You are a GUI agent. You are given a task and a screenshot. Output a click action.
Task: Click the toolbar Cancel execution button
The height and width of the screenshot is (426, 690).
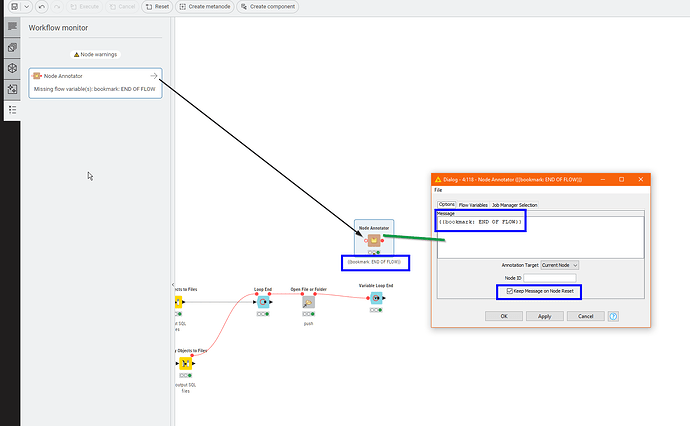tap(122, 7)
